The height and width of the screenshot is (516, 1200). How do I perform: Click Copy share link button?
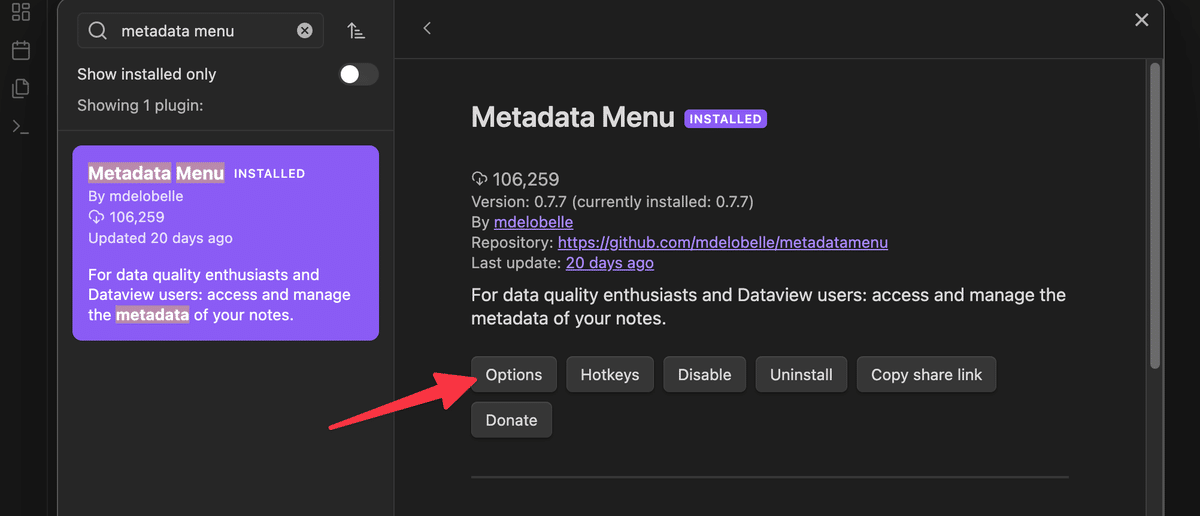coord(927,375)
